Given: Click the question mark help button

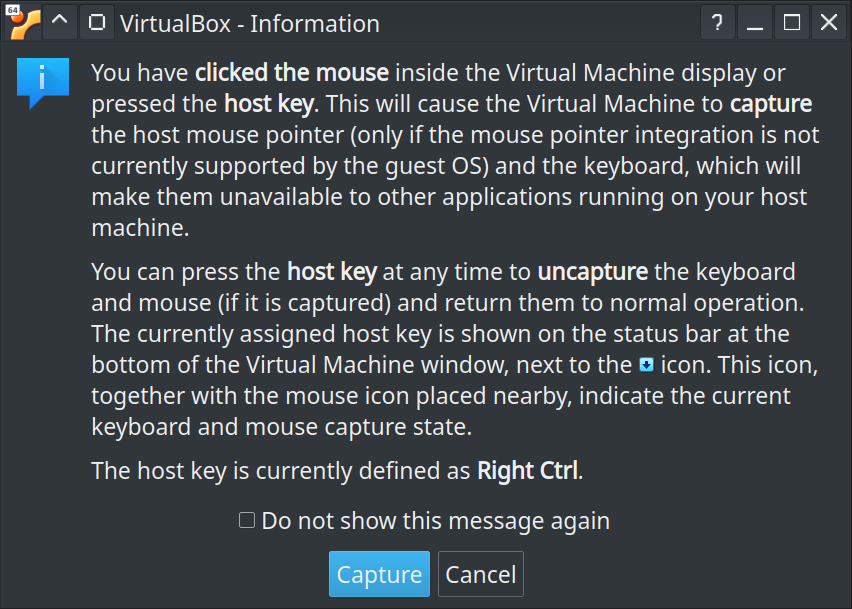Looking at the screenshot, I should [x=717, y=22].
